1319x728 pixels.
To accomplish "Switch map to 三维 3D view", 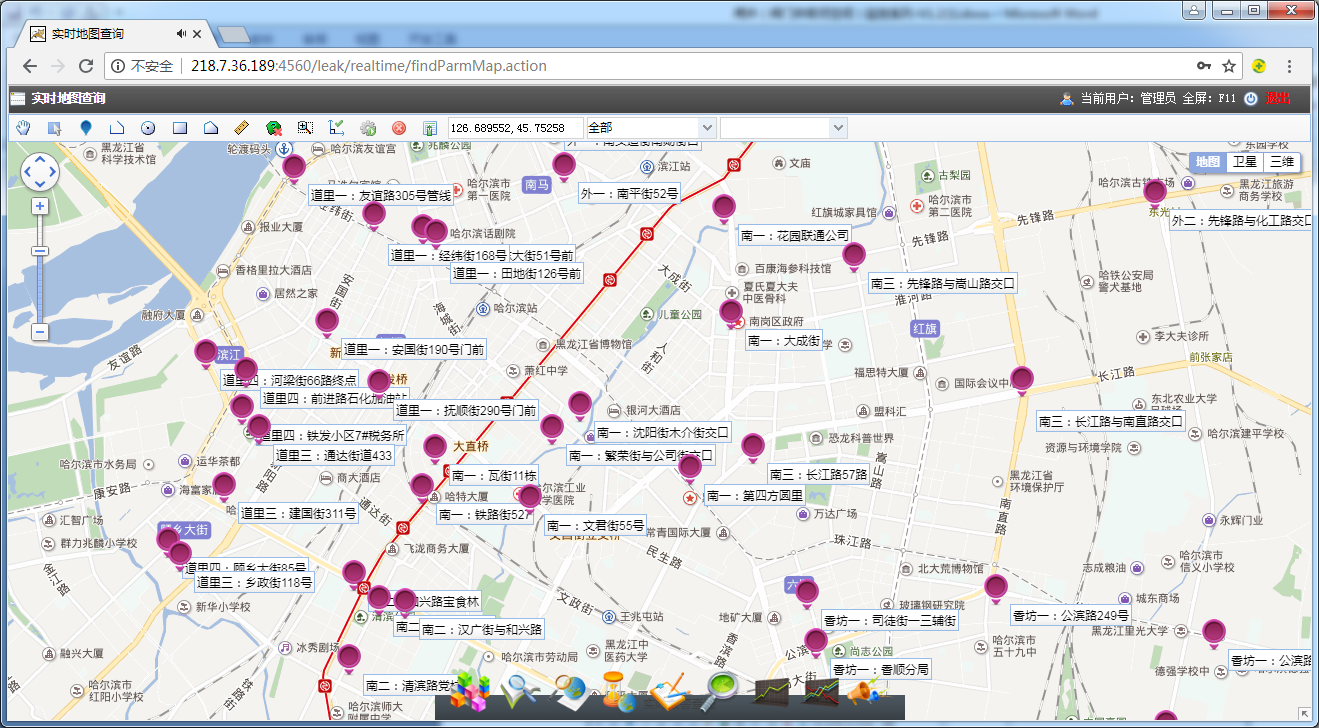I will pos(1282,162).
